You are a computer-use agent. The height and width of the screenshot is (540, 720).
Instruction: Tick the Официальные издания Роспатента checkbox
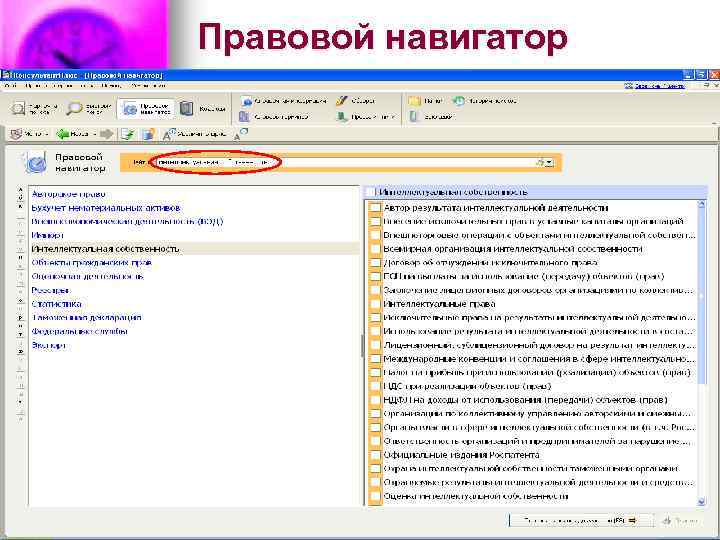(375, 455)
